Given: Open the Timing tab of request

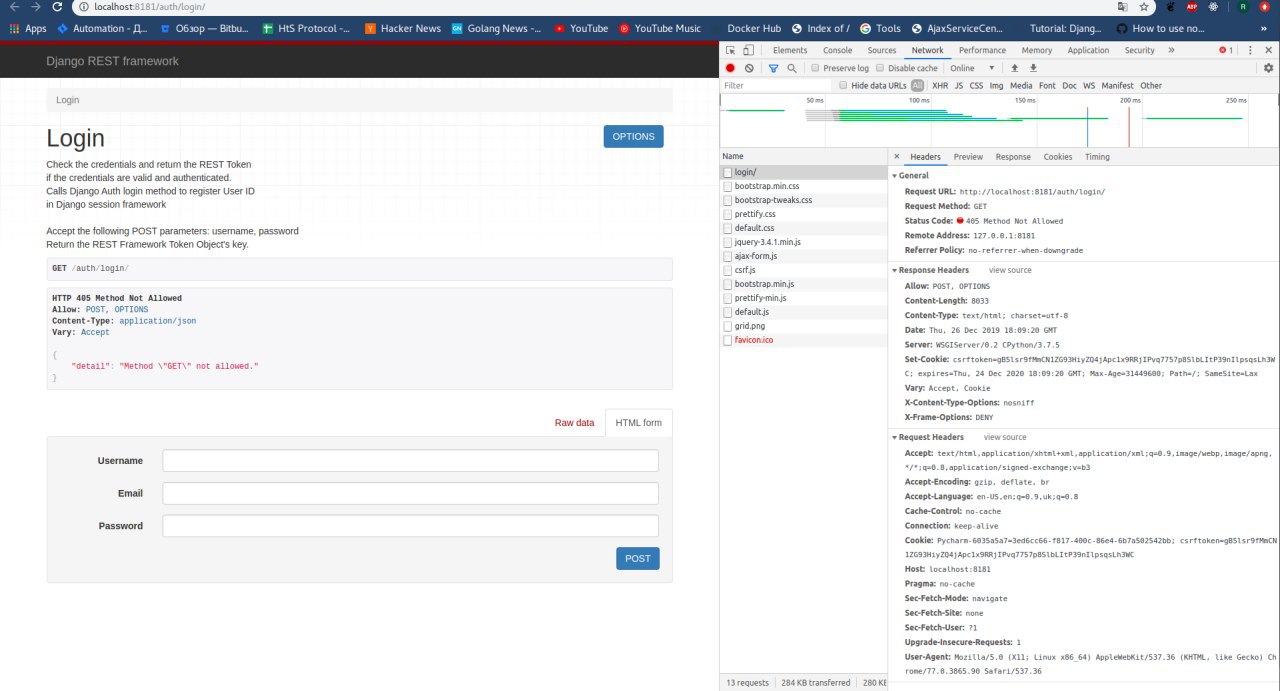Looking at the screenshot, I should click(x=1097, y=157).
